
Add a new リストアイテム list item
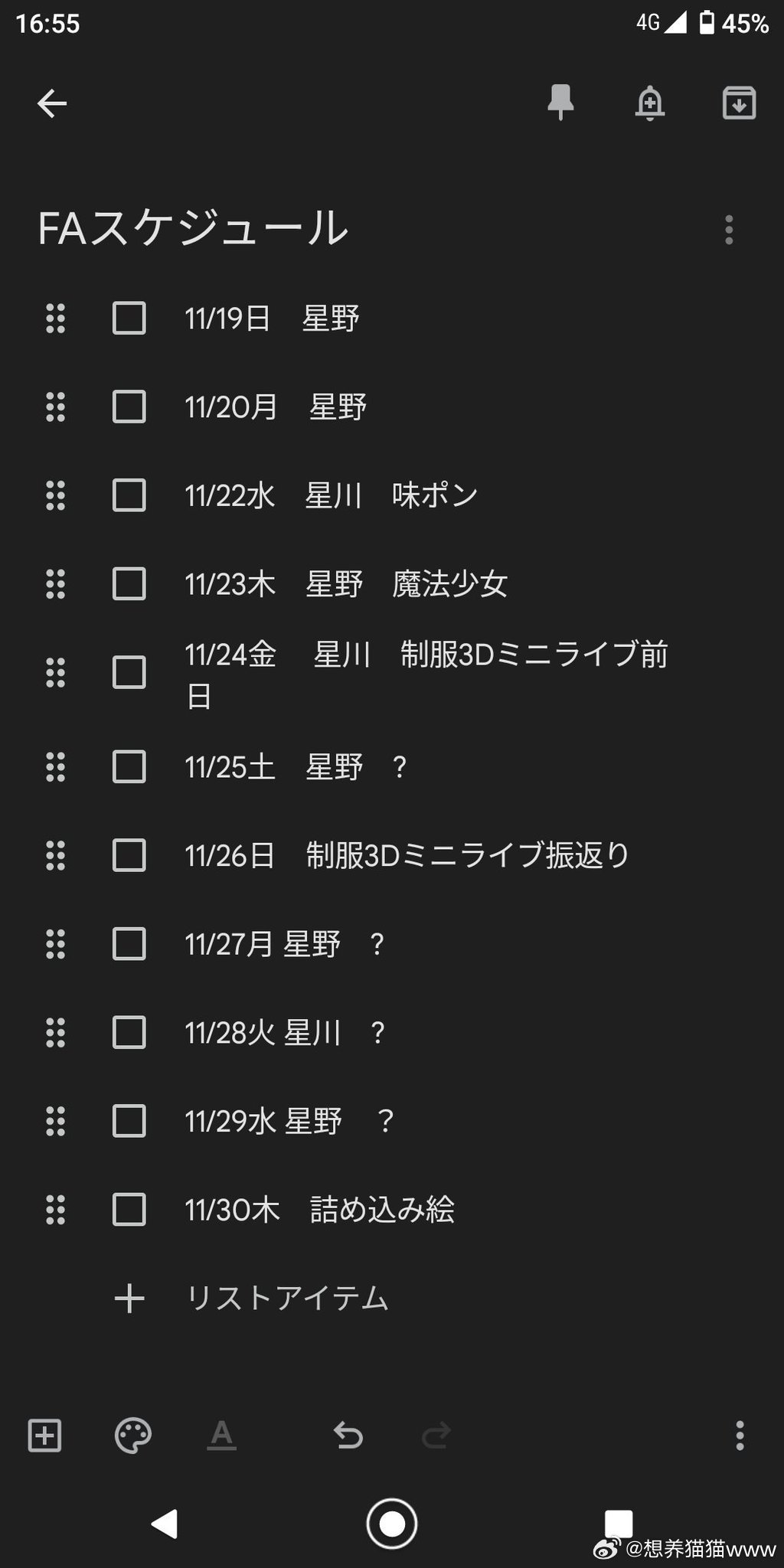pyautogui.click(x=287, y=1298)
